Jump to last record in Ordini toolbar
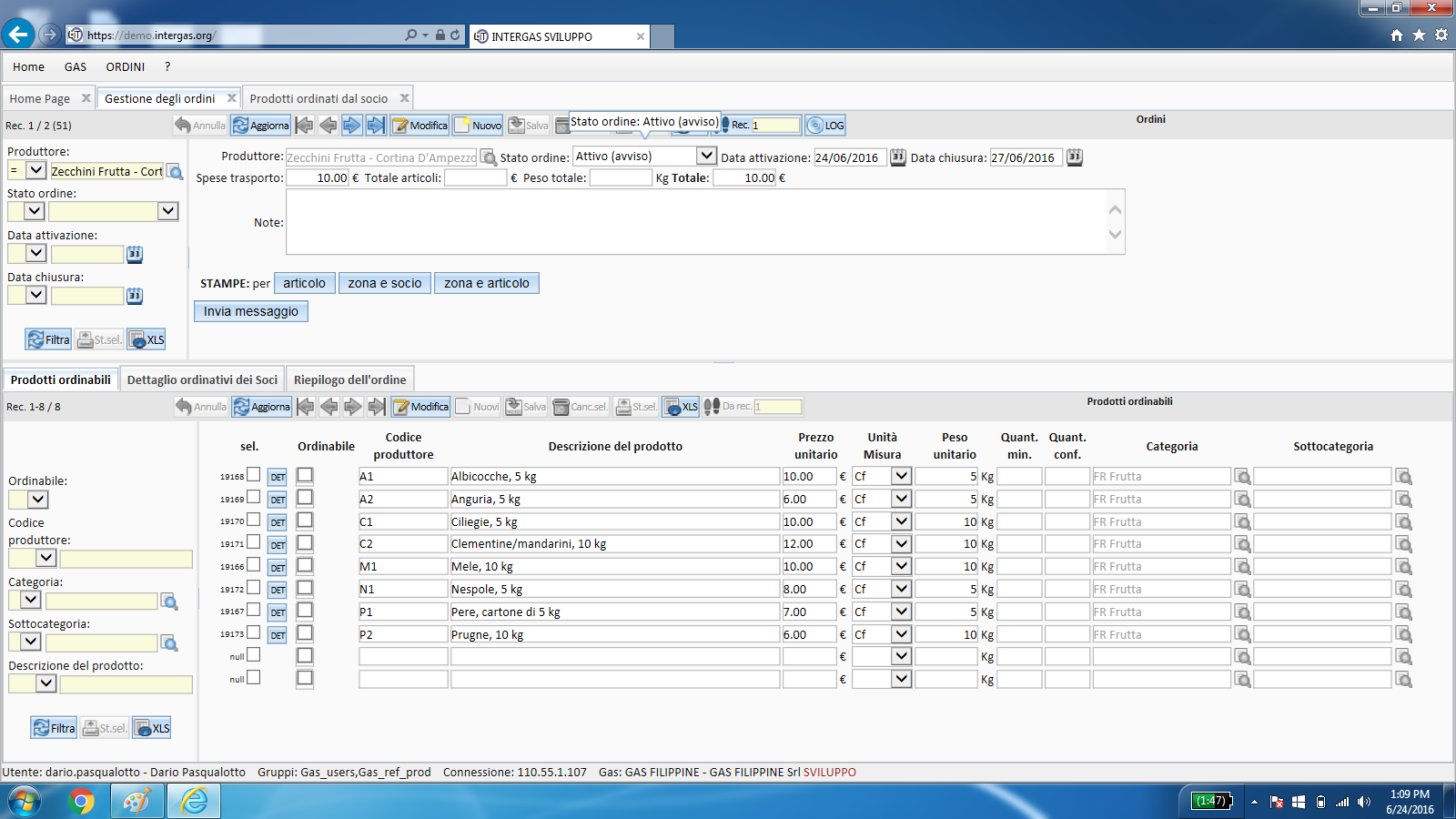The width and height of the screenshot is (1456, 819). click(376, 126)
